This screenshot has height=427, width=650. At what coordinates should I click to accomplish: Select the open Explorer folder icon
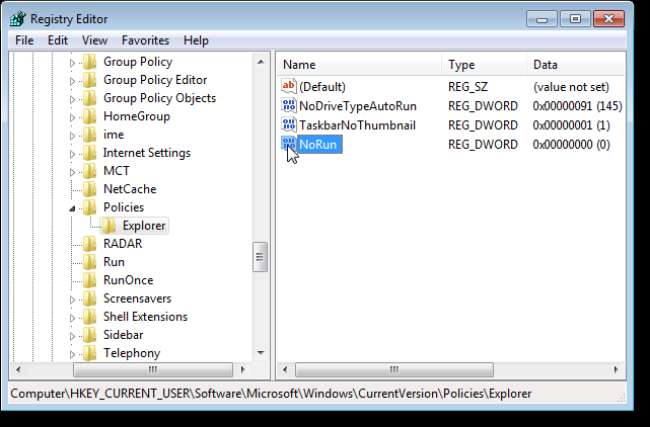[109, 226]
